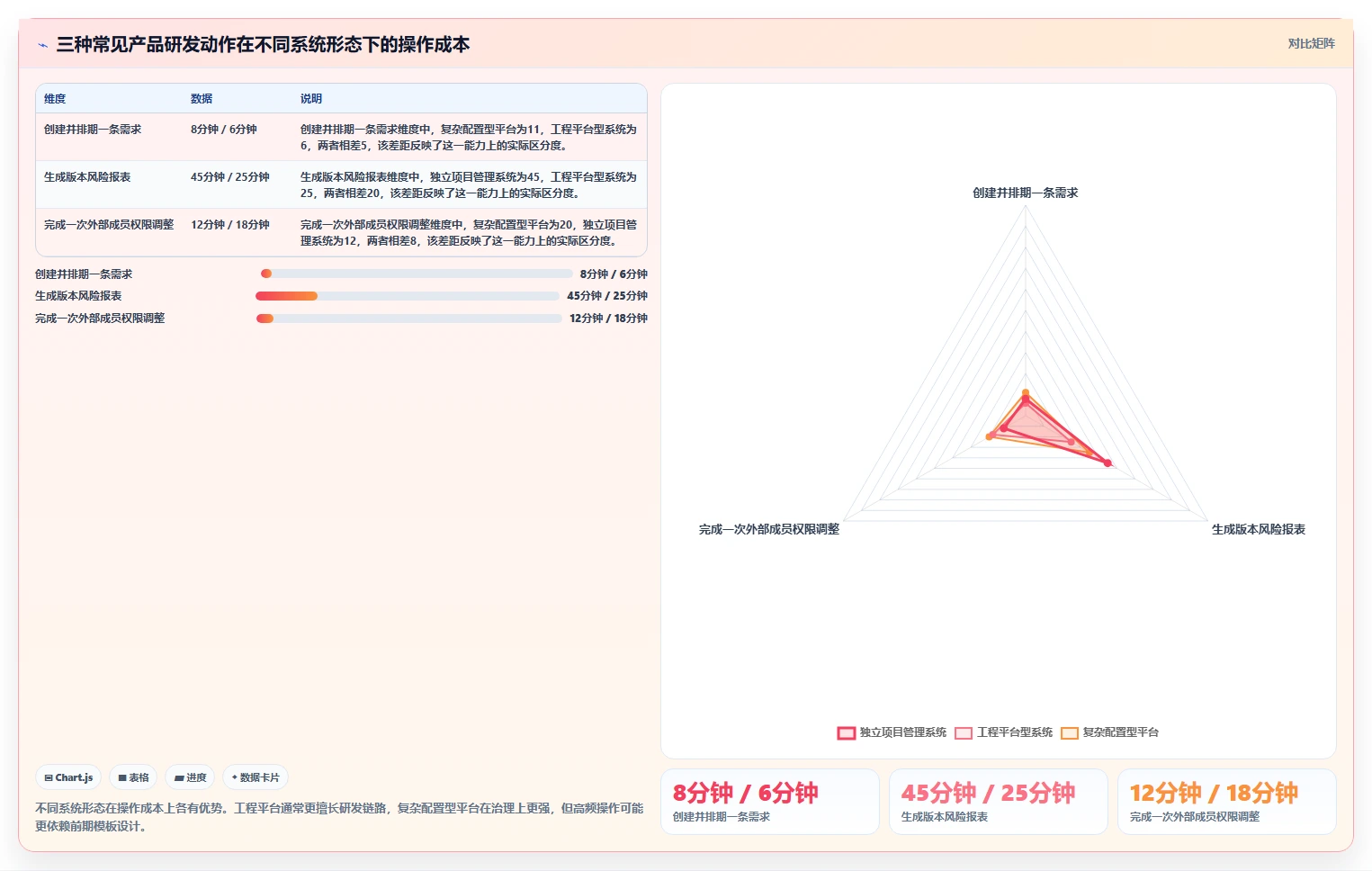Click radar axis label 生成版本风险报表
Image resolution: width=1372 pixels, height=871 pixels.
coord(1259,529)
